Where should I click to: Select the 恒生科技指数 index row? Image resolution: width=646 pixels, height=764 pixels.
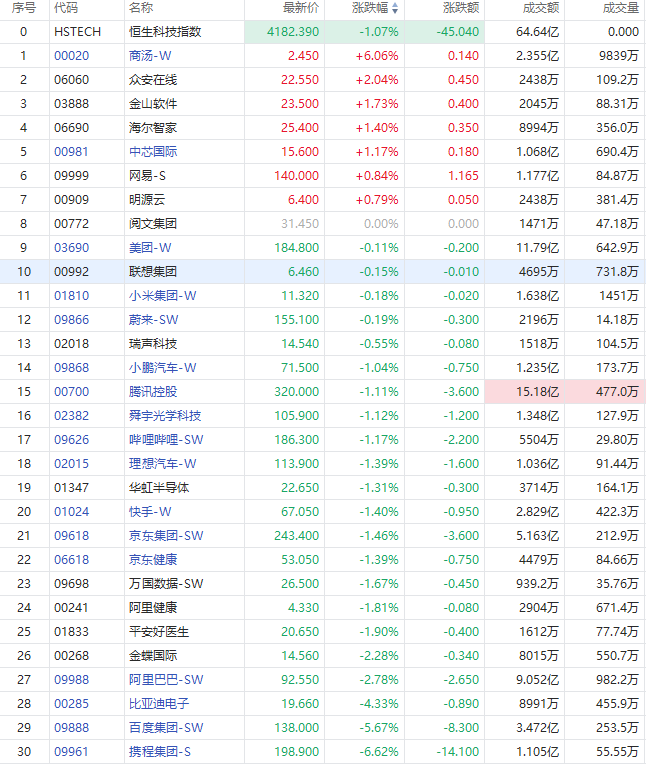click(x=323, y=32)
